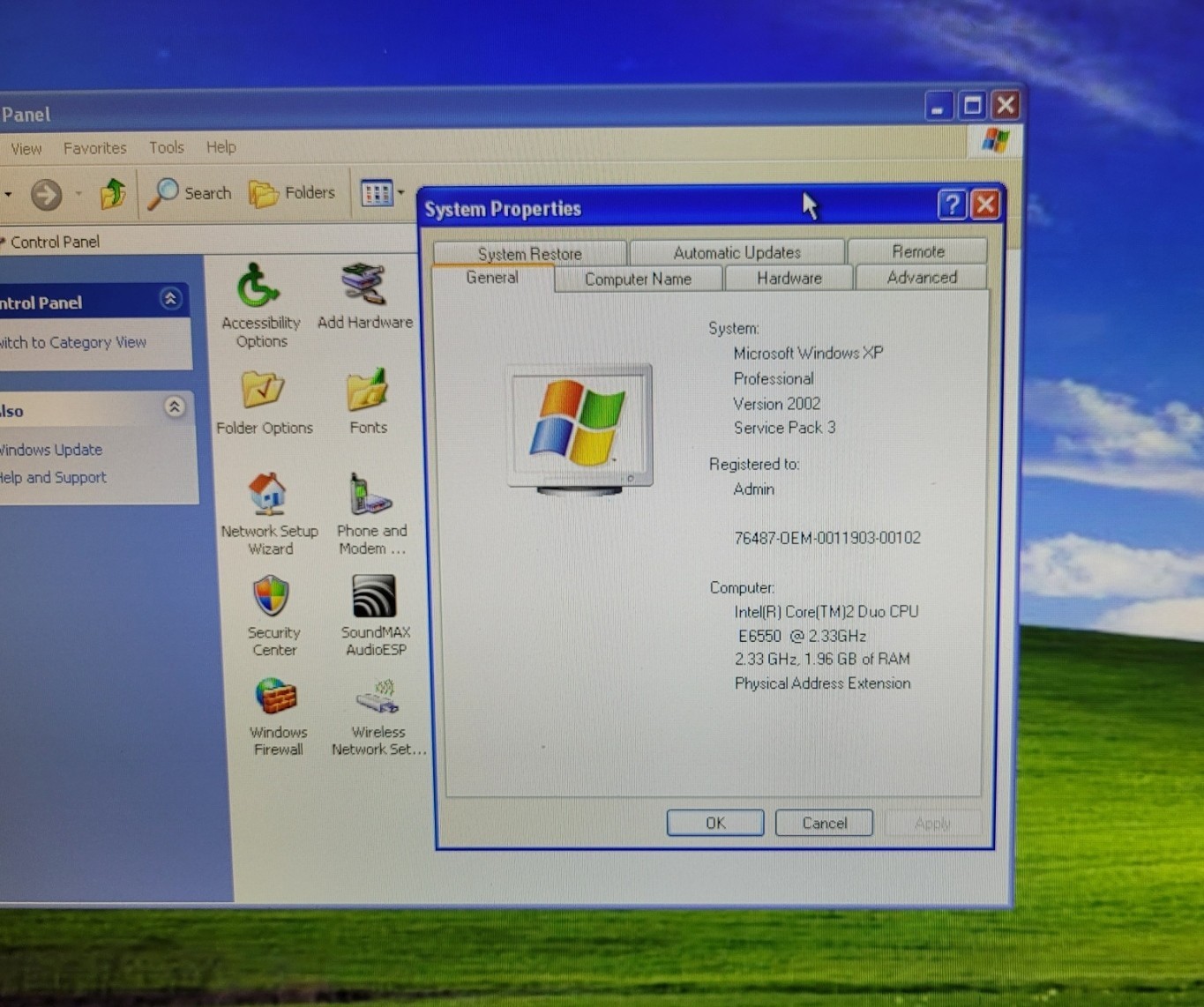Viewport: 1204px width, 1007px height.
Task: Open the Windows Update link
Action: tap(51, 450)
